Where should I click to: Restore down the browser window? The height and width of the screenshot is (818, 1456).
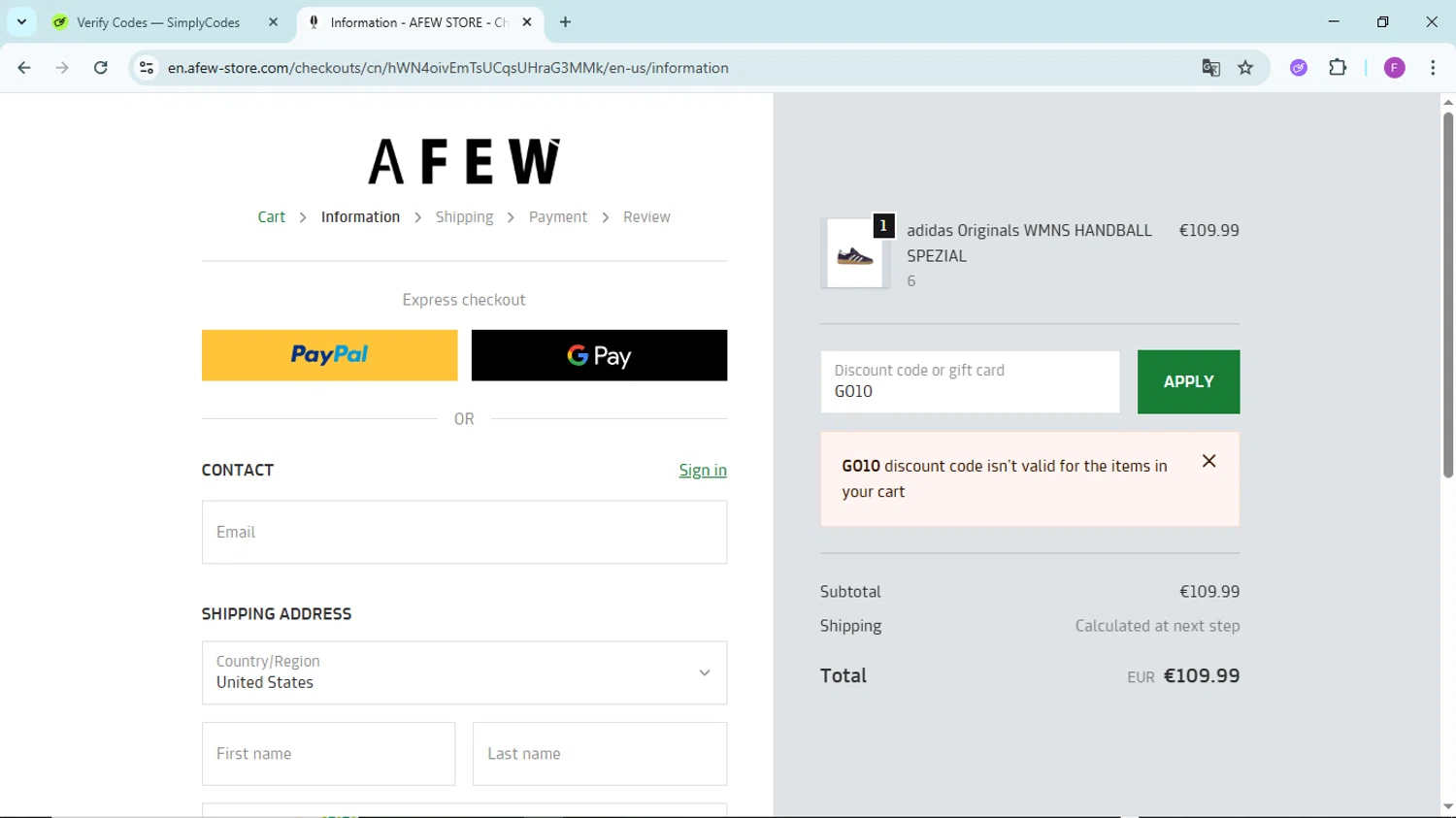click(x=1382, y=21)
